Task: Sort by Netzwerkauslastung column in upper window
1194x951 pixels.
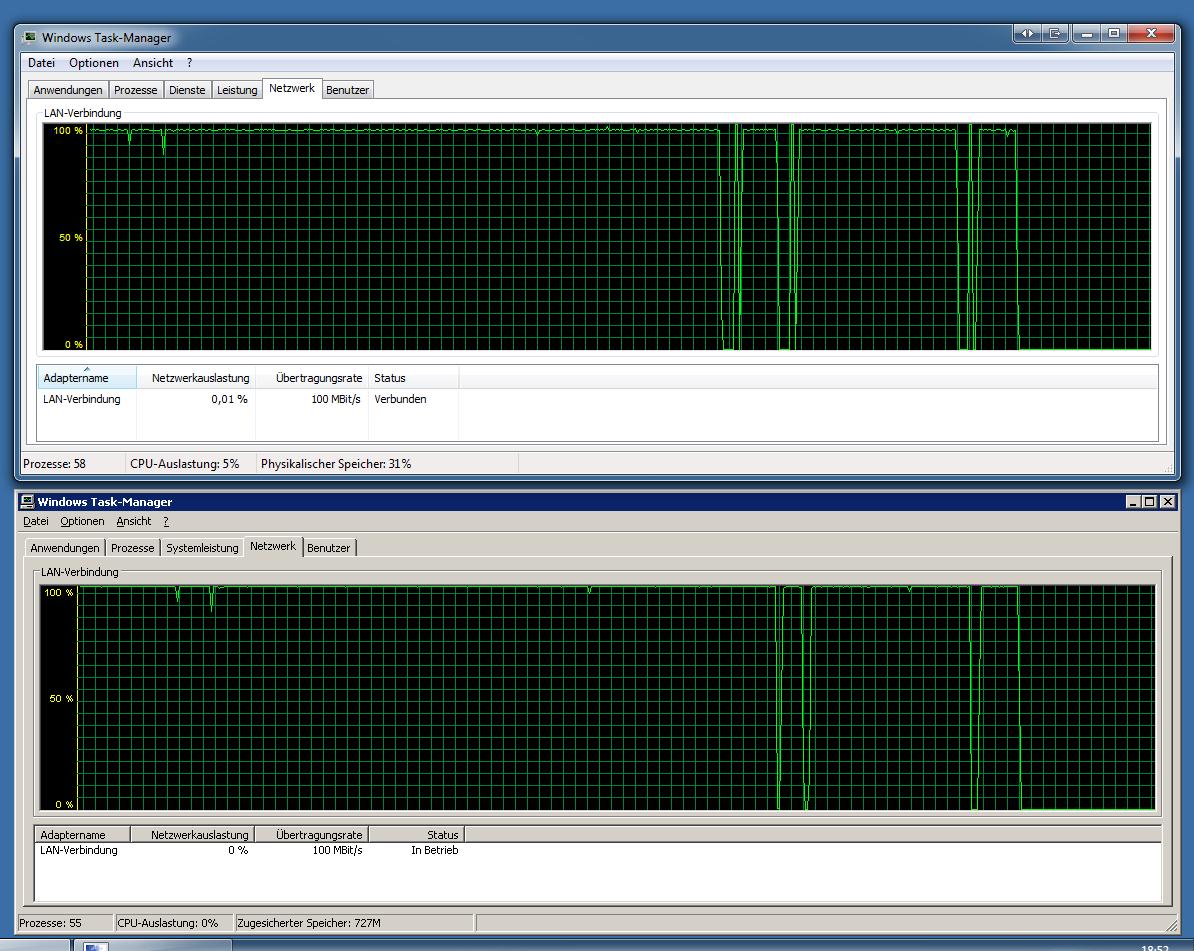Action: click(196, 378)
